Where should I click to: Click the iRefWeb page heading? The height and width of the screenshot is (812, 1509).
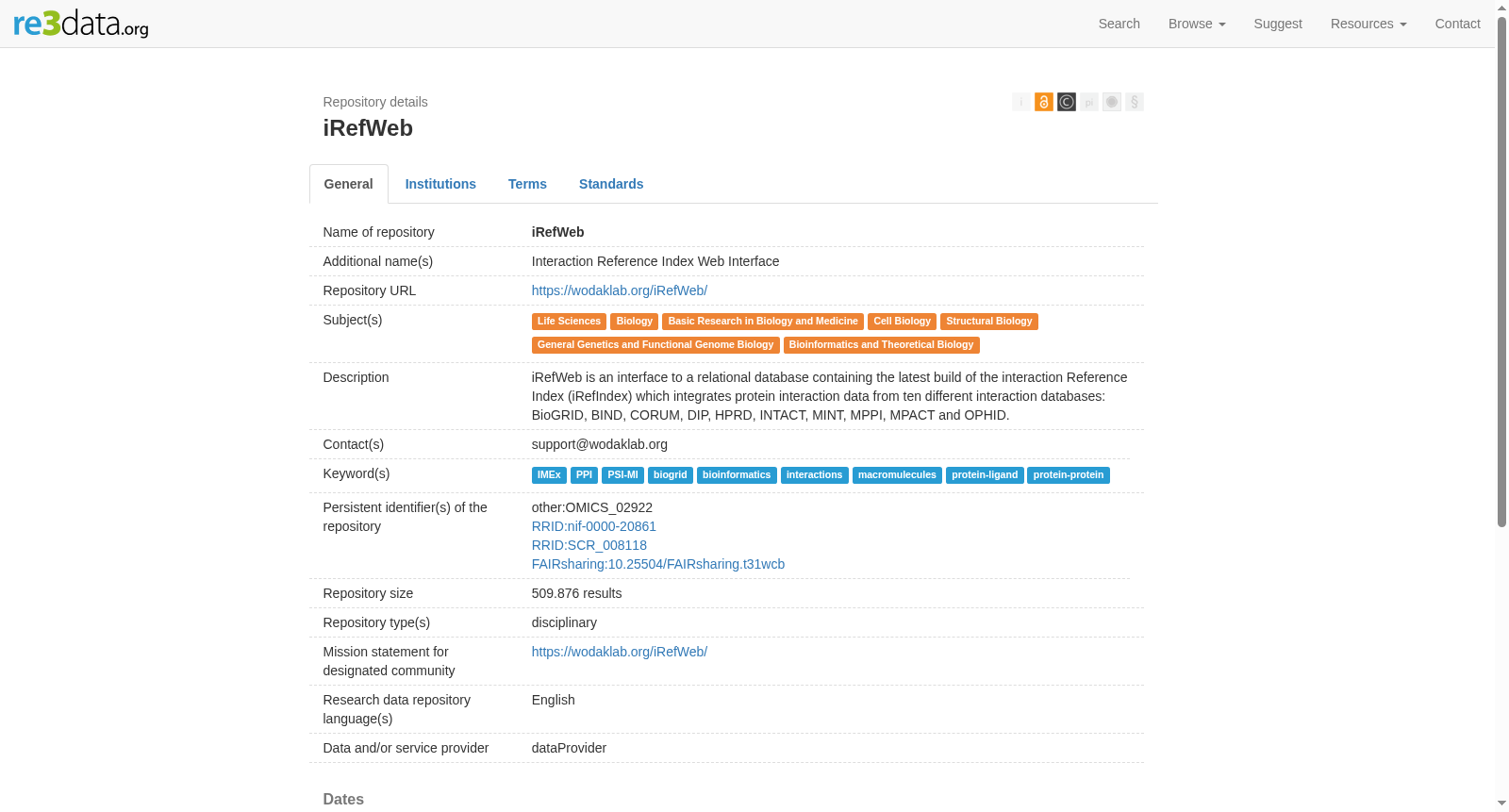click(x=368, y=128)
